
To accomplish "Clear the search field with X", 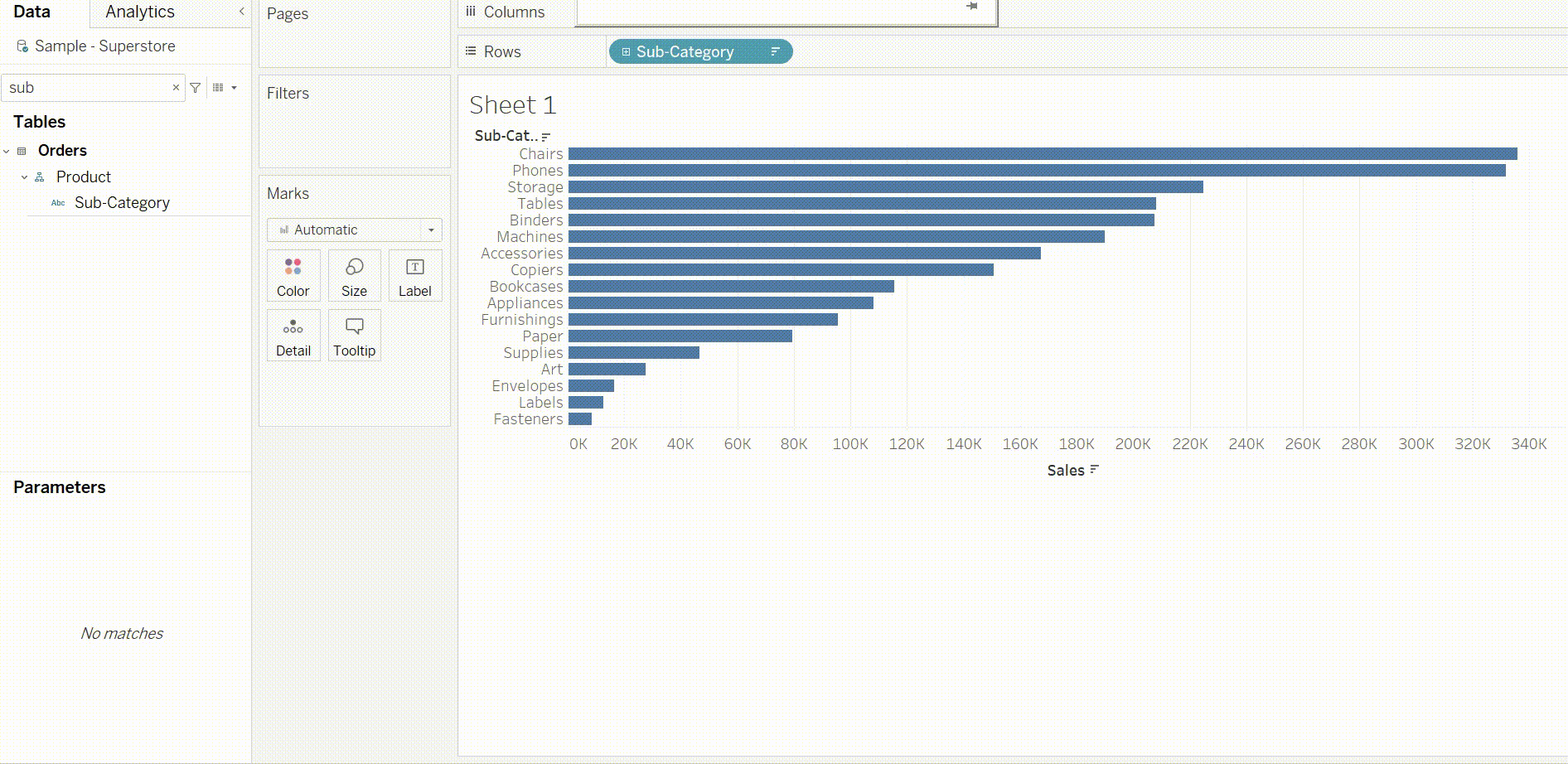I will (x=176, y=87).
